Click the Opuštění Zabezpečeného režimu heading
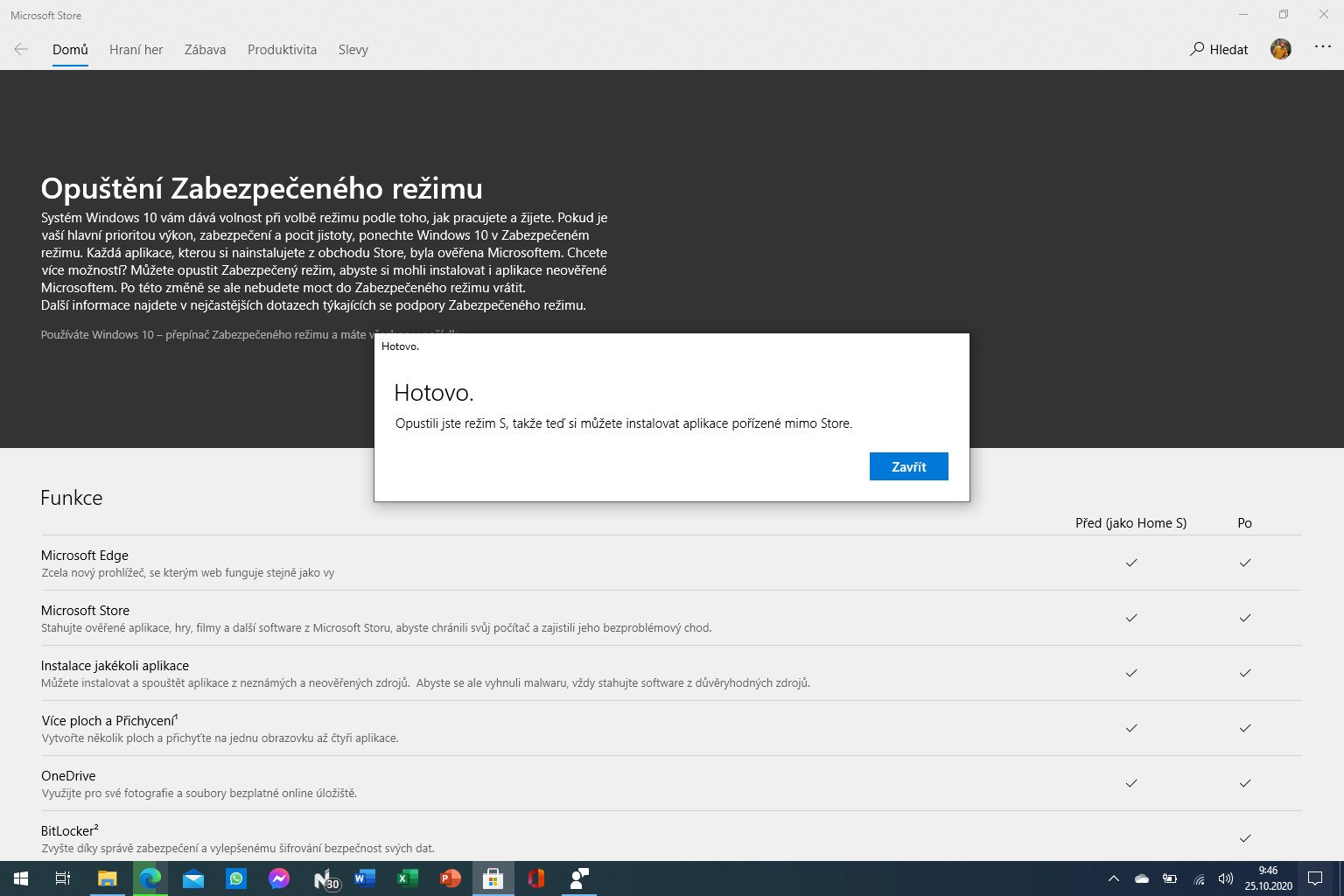Screen dimensions: 1344x896 (x=262, y=188)
